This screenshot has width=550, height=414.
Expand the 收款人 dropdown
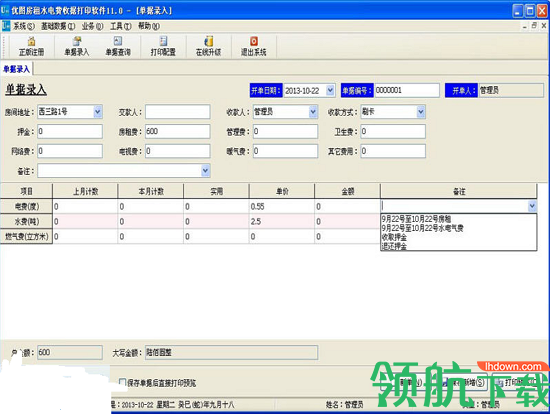coord(313,112)
